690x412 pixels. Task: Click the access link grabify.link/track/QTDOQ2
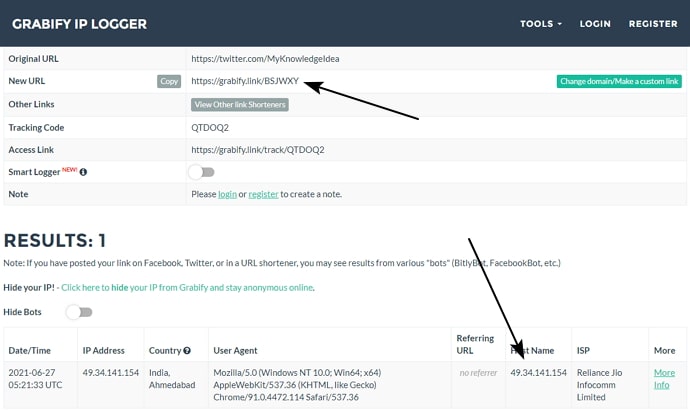(x=257, y=150)
